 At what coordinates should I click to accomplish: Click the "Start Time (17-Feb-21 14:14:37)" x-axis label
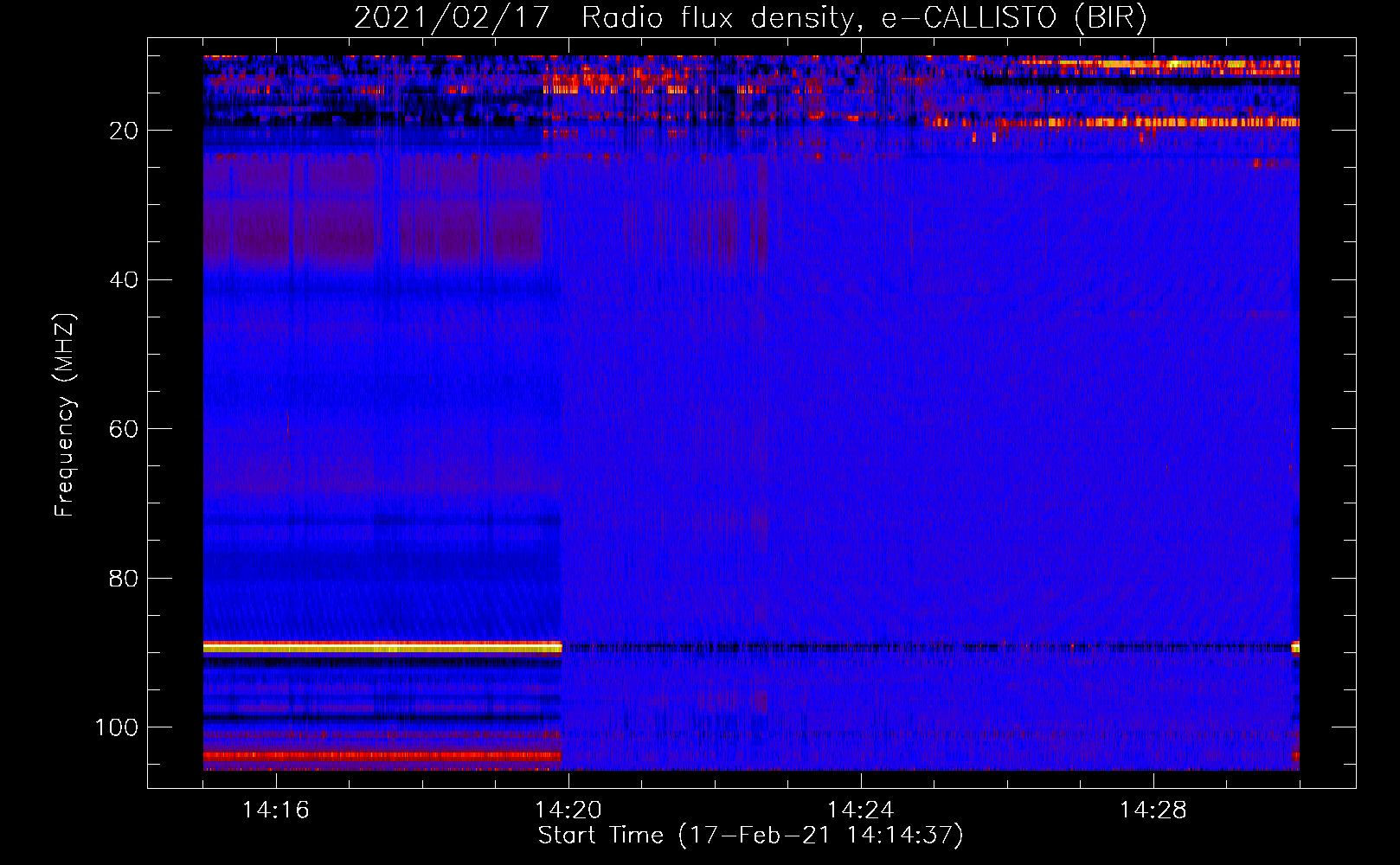coord(750,836)
